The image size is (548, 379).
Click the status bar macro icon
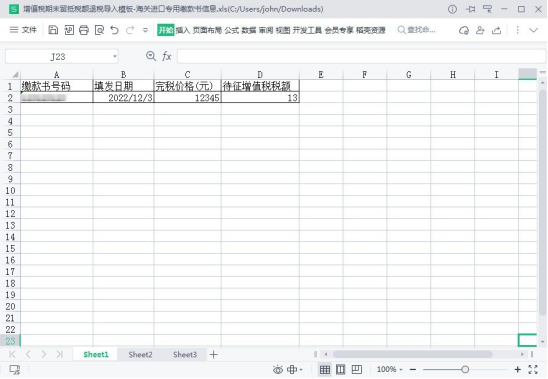(x=15, y=370)
